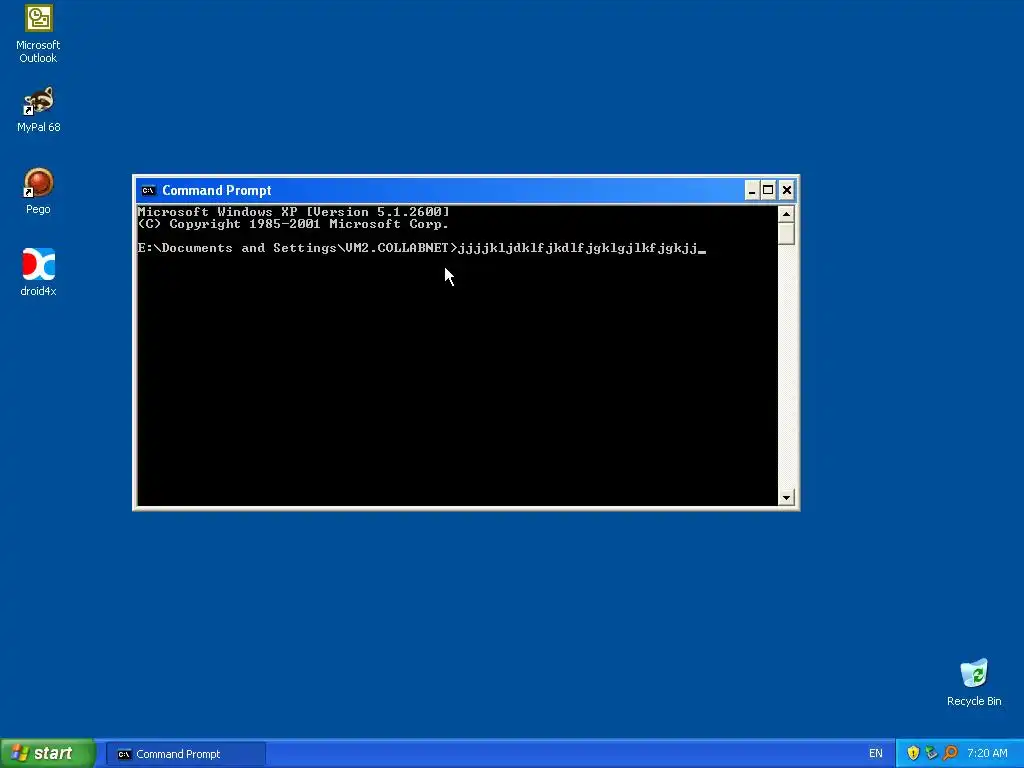1024x768 pixels.
Task: Click the Copyright 1985-2001 line
Action: [293, 224]
